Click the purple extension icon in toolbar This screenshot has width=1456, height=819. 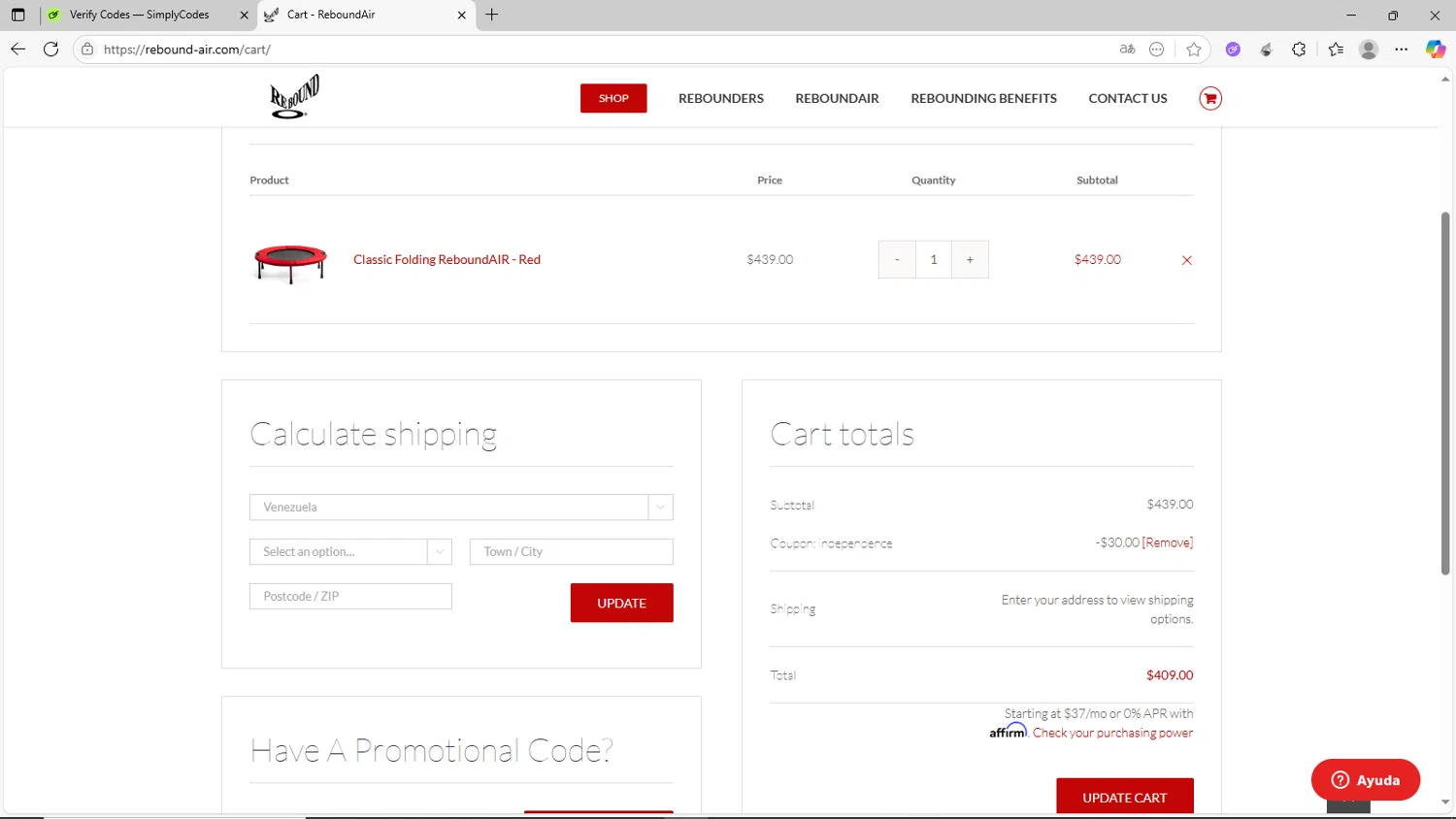pyautogui.click(x=1233, y=49)
